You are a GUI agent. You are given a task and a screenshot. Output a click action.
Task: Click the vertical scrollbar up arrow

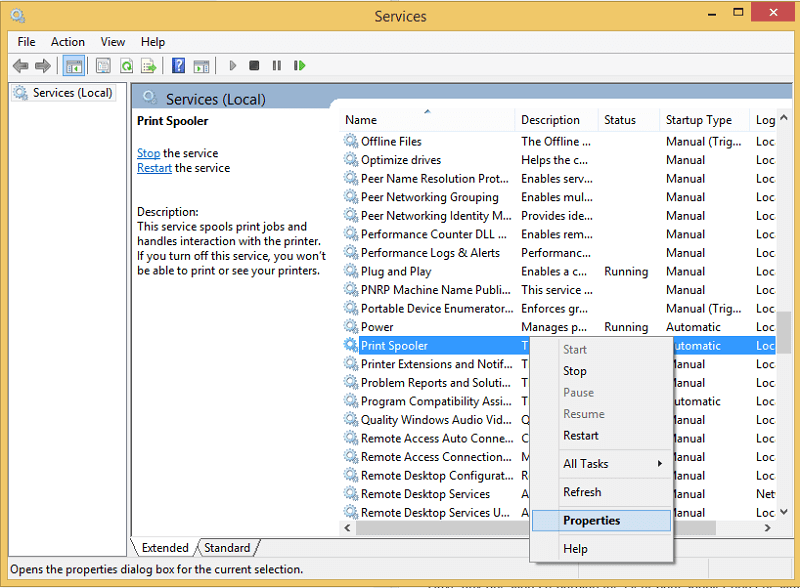tap(784, 118)
